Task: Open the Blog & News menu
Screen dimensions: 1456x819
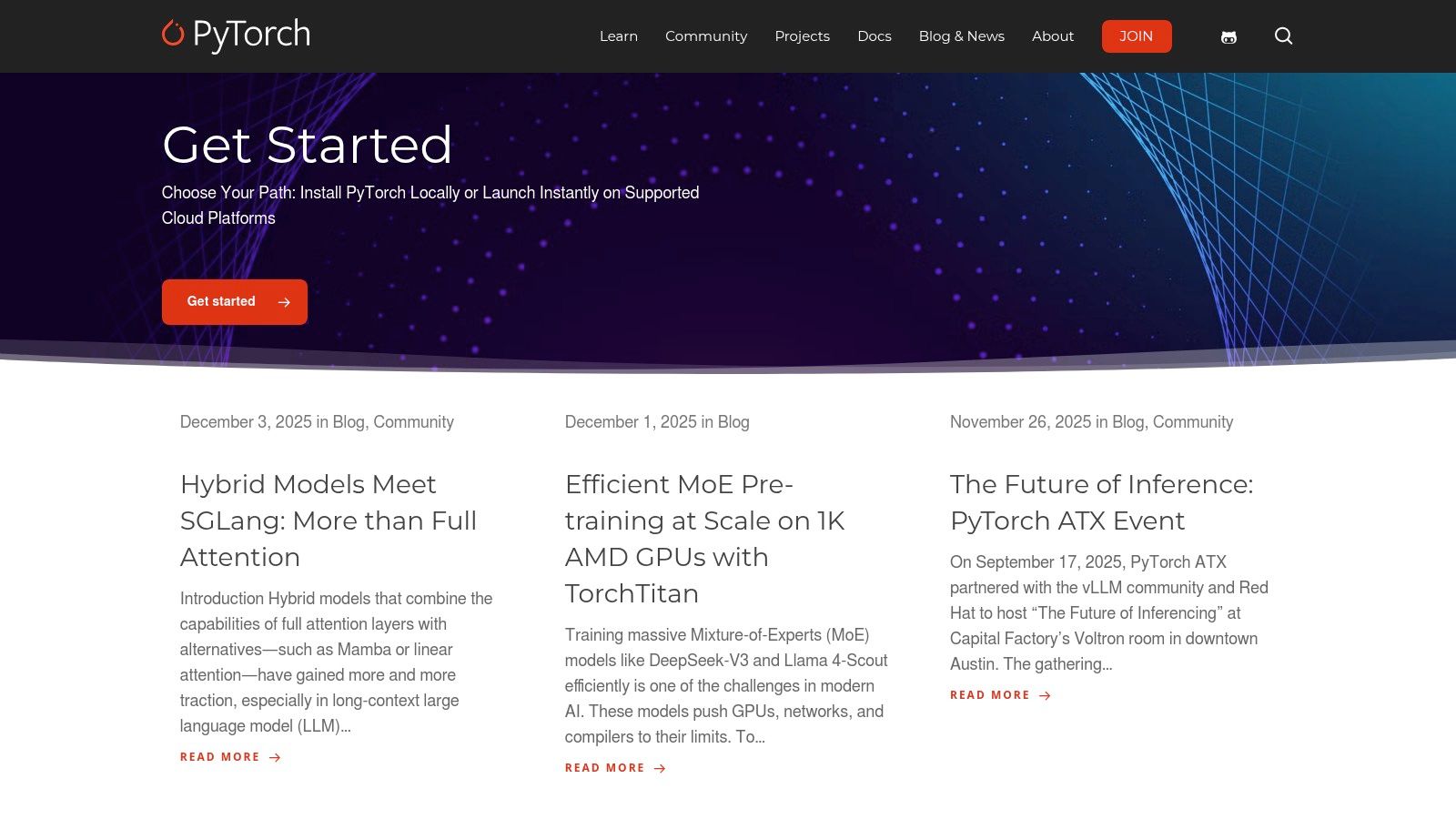Action: [961, 36]
